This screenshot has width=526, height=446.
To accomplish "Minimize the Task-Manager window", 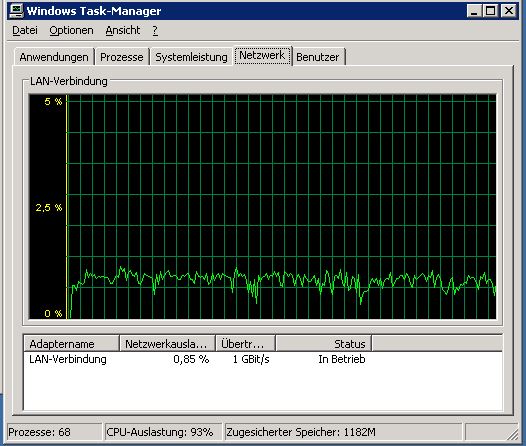I will [474, 11].
